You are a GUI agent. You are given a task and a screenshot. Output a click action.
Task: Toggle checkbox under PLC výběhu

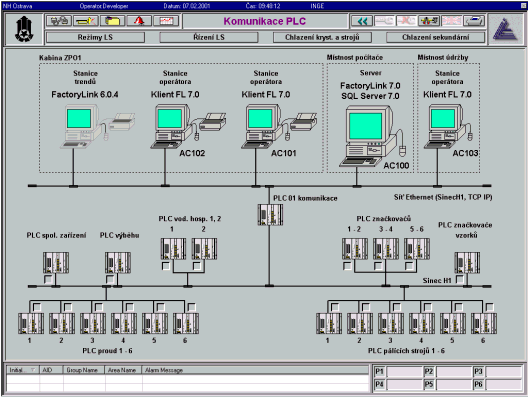click(110, 279)
